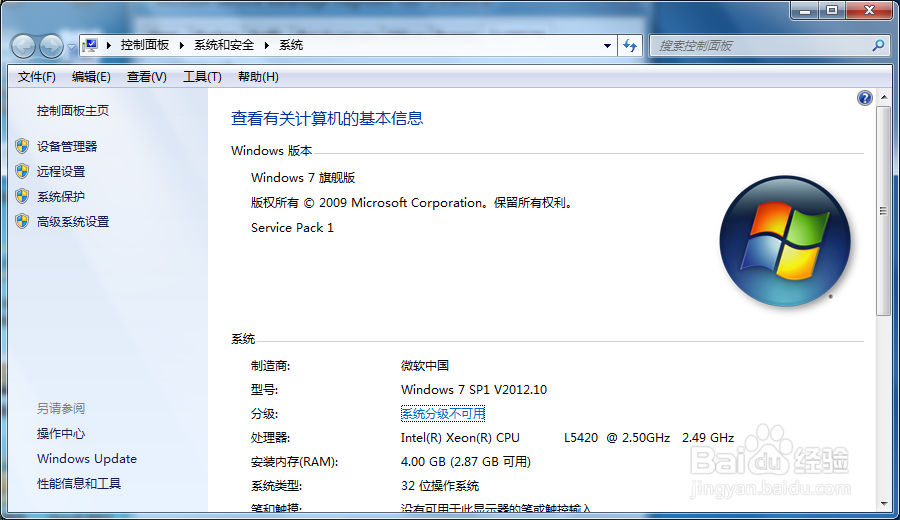
Task: Select 系统和安全 in the address breadcrumb
Action: (224, 45)
